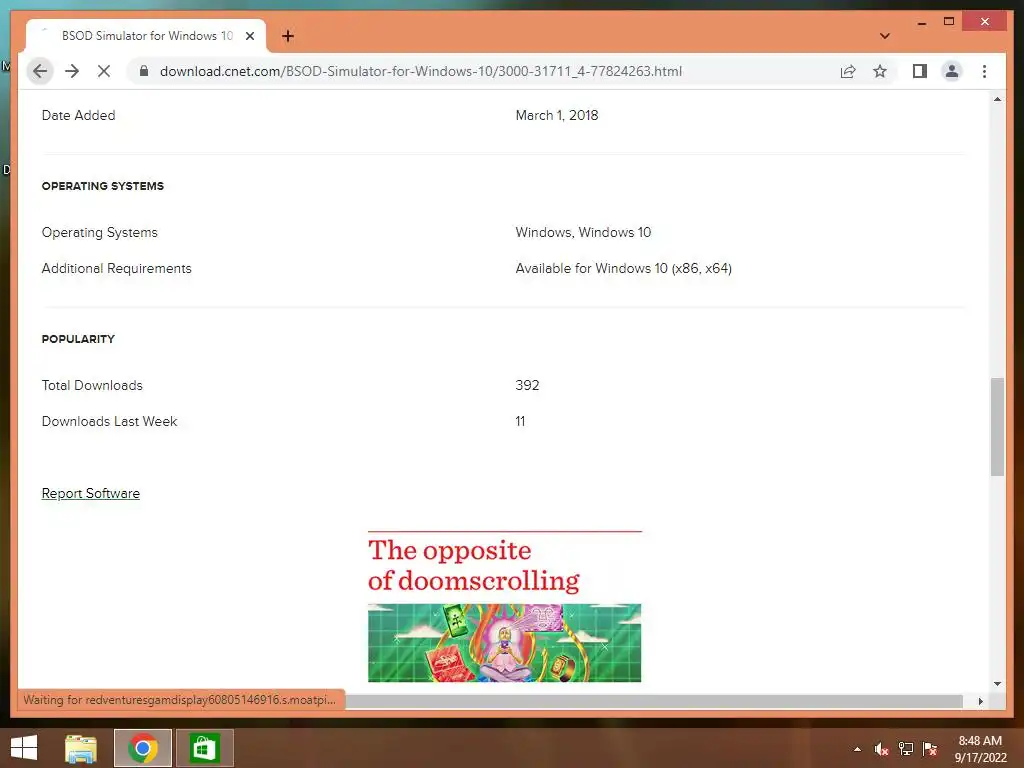1024x768 pixels.
Task: Maximize the Chrome window
Action: (949, 22)
